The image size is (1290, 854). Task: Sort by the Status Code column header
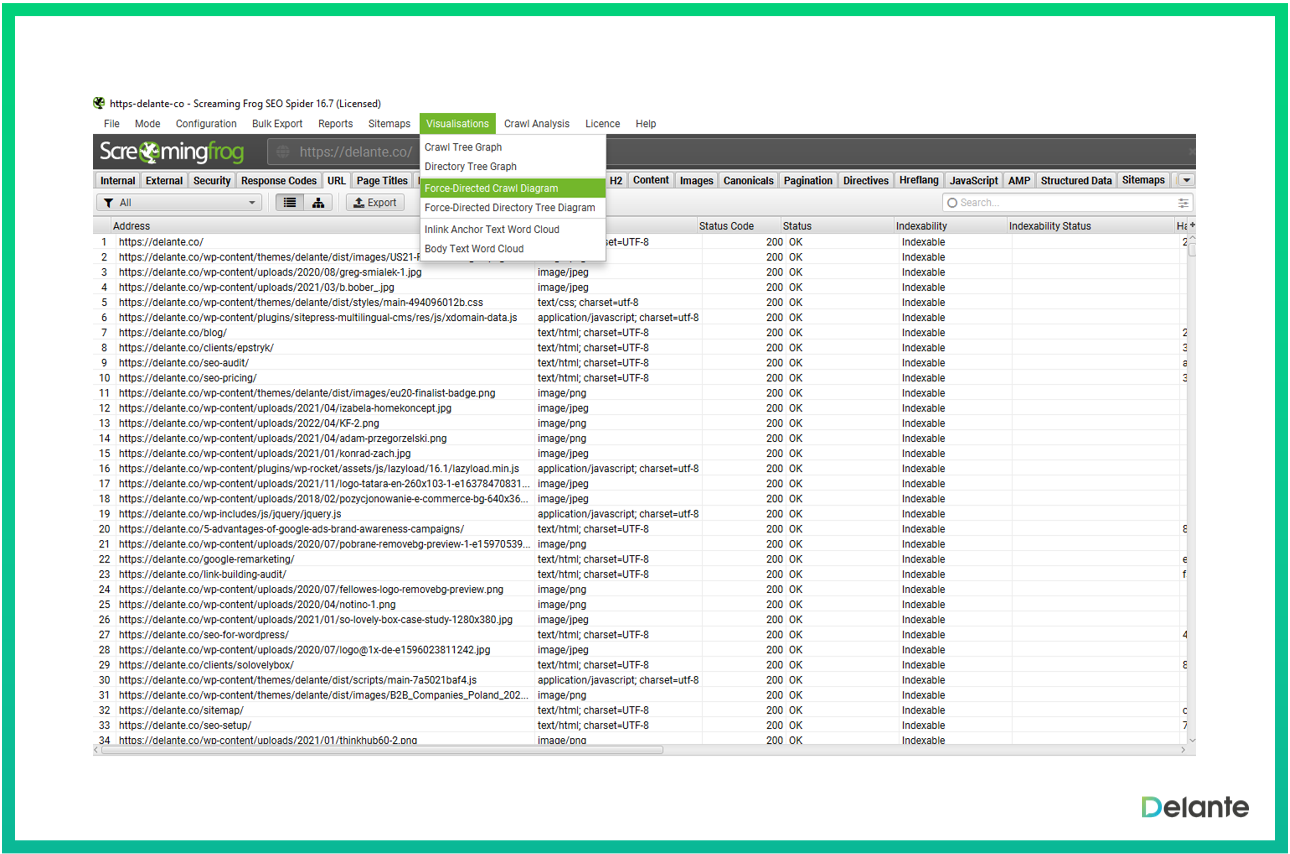click(x=727, y=226)
